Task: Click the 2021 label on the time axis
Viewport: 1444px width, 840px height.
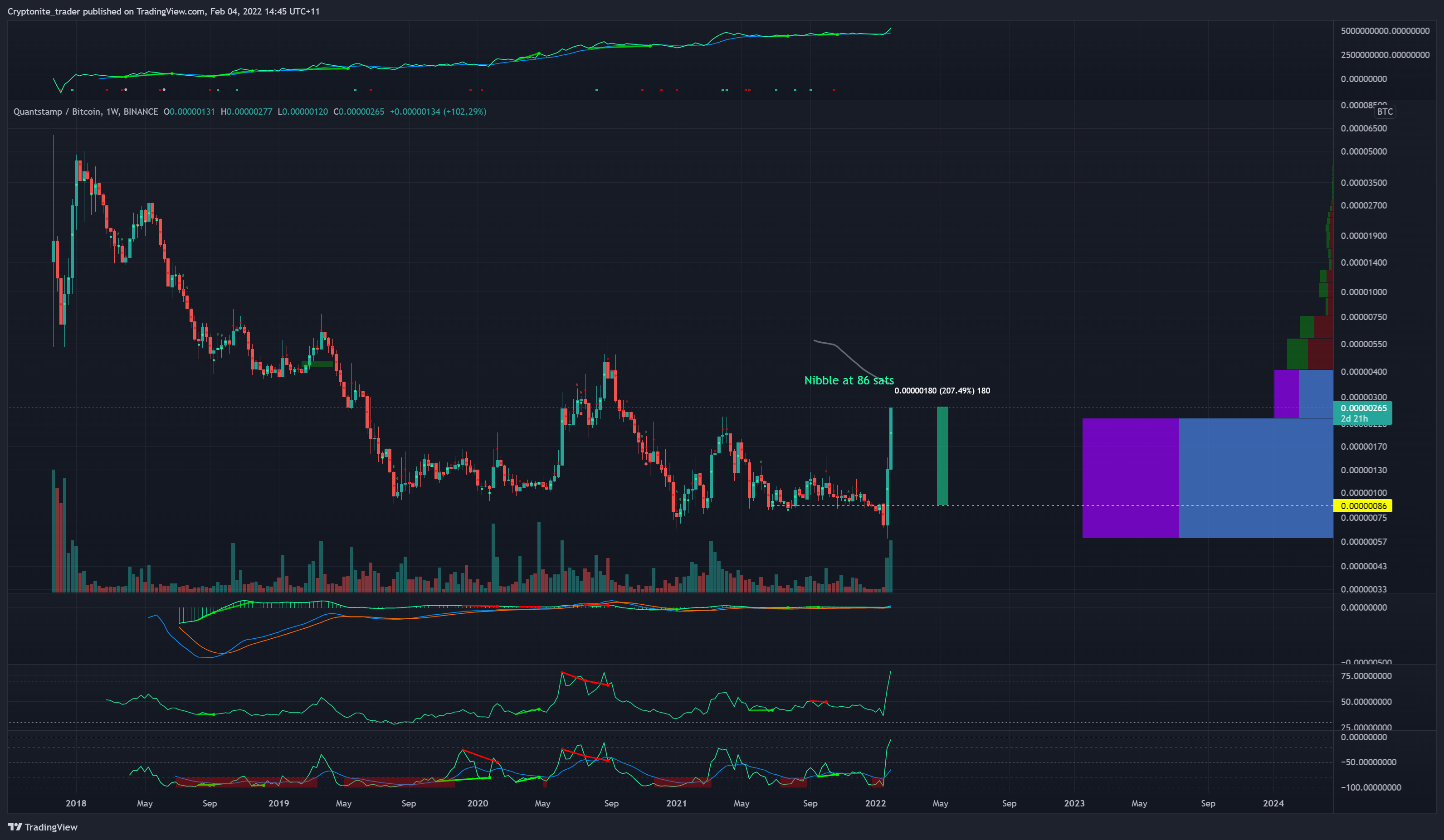Action: (676, 803)
